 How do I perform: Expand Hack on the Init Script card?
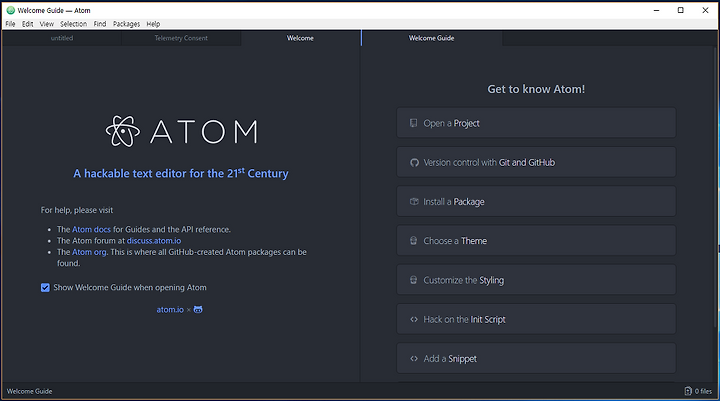point(536,319)
